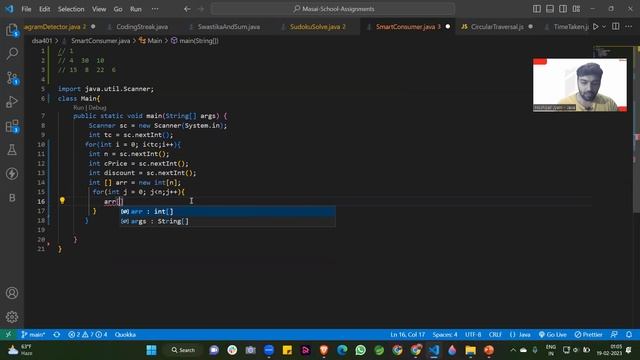Open WhatsApp from the taskbar
640x360 pixels.
click(x=360, y=350)
